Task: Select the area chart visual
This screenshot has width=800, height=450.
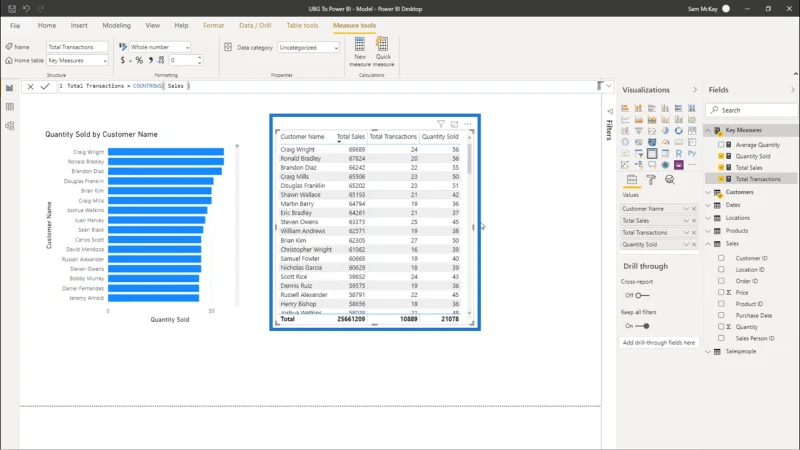Action: tap(638, 119)
